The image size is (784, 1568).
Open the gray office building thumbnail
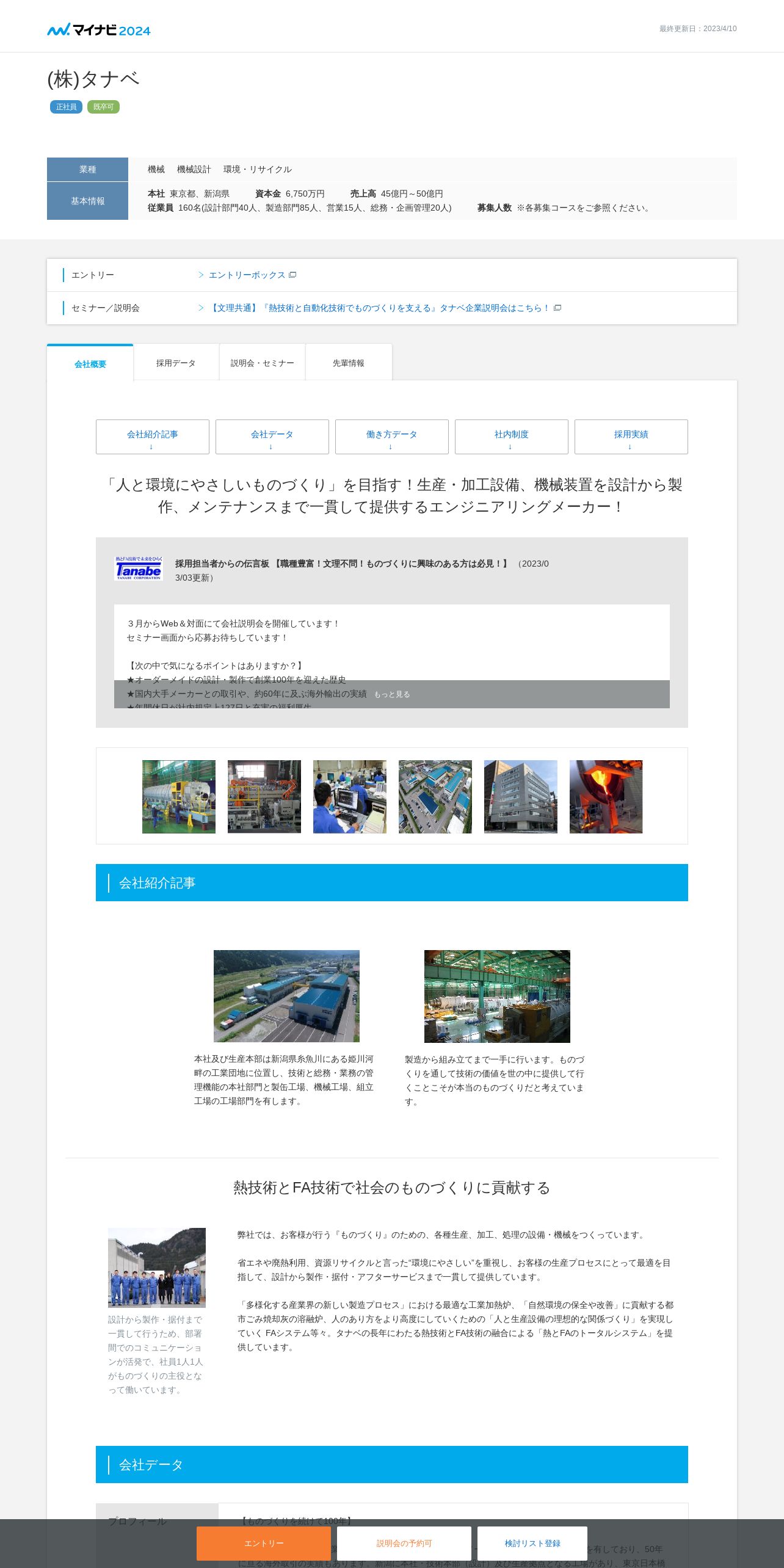(x=521, y=797)
